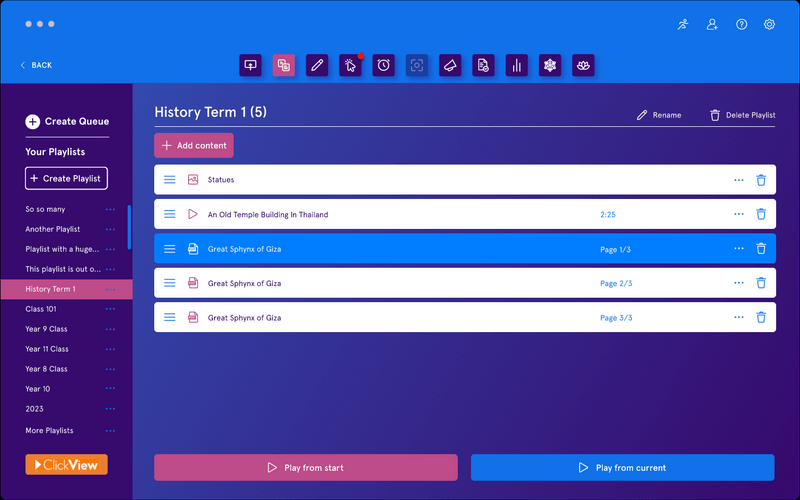Click the running person icon in header
This screenshot has width=800, height=500.
pyautogui.click(x=683, y=24)
